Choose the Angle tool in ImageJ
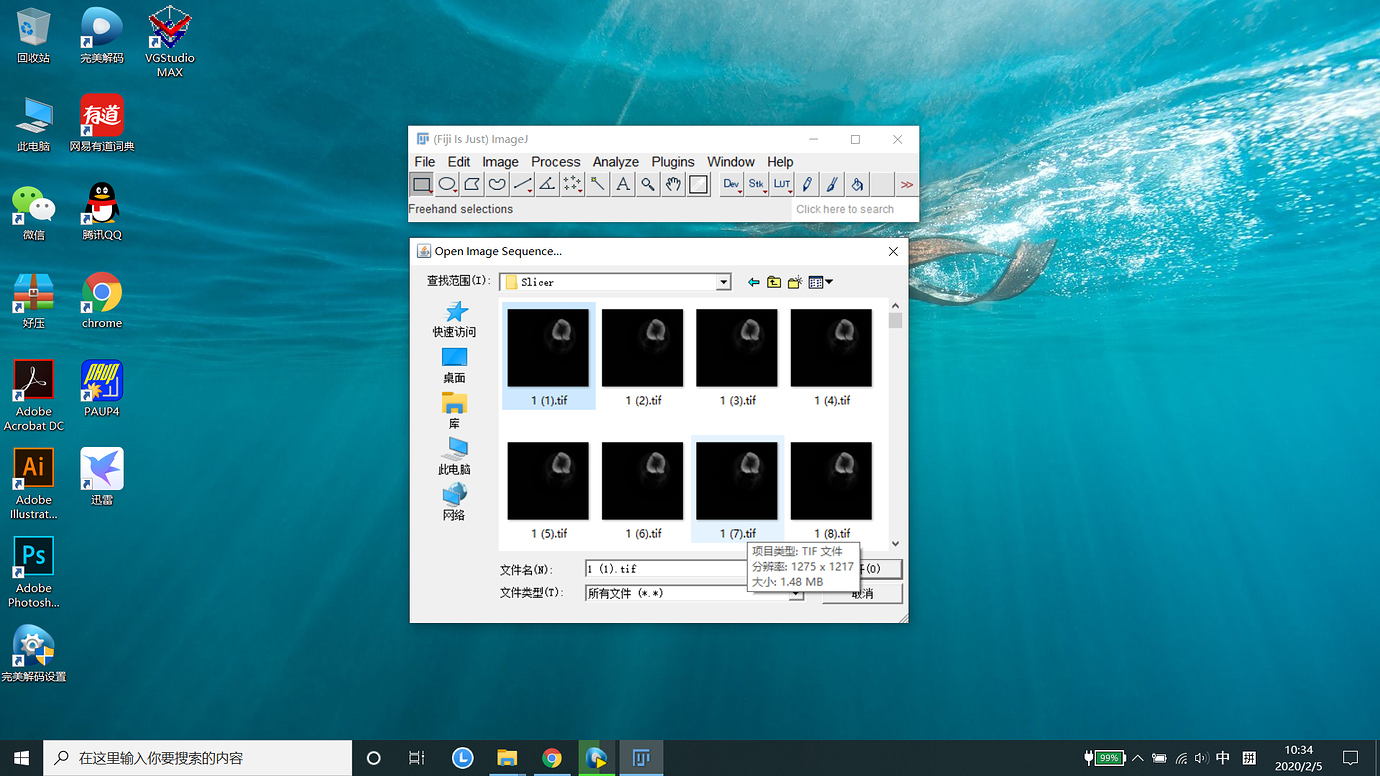Screen dimensions: 1380x776 point(547,184)
